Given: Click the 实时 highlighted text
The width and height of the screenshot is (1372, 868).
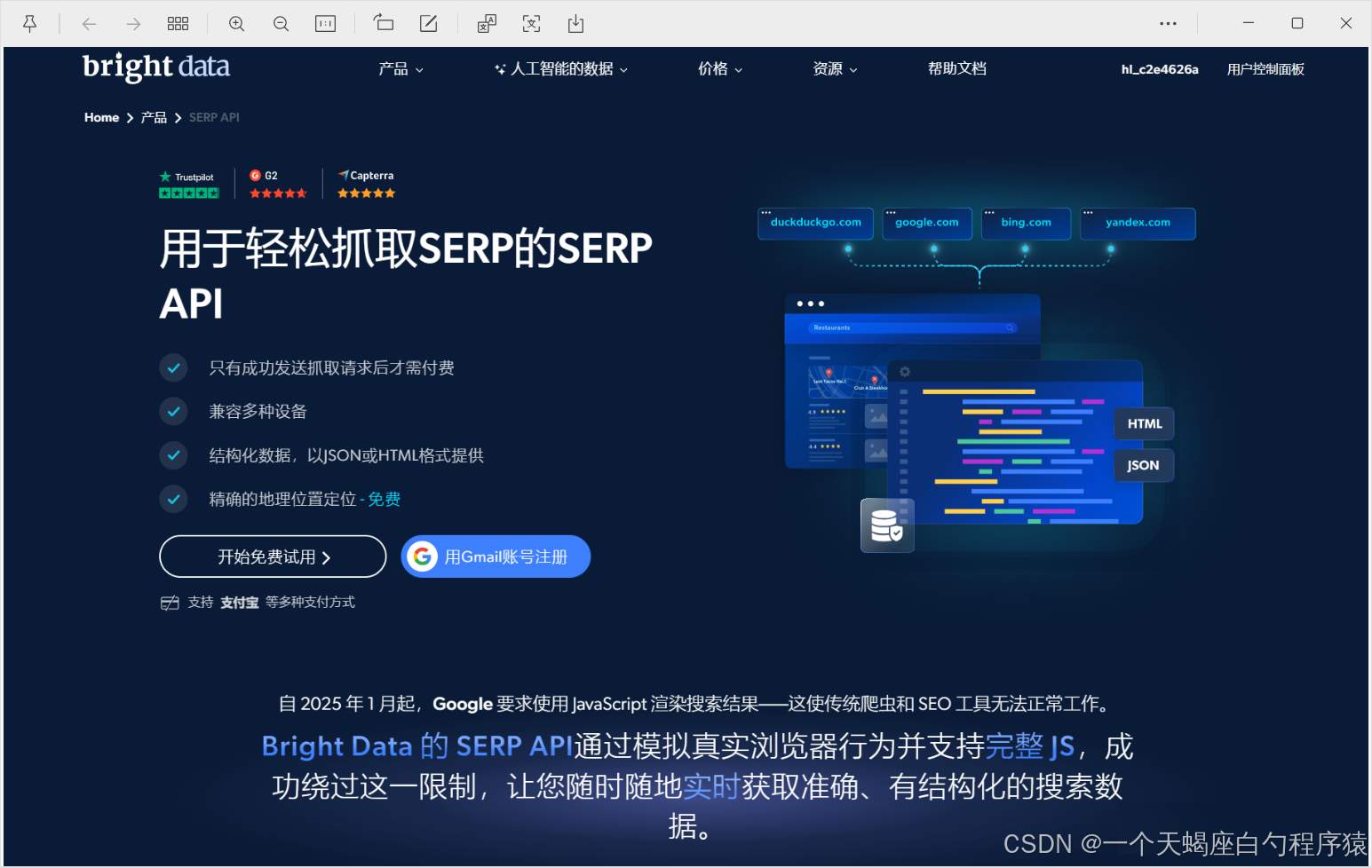Looking at the screenshot, I should [711, 786].
